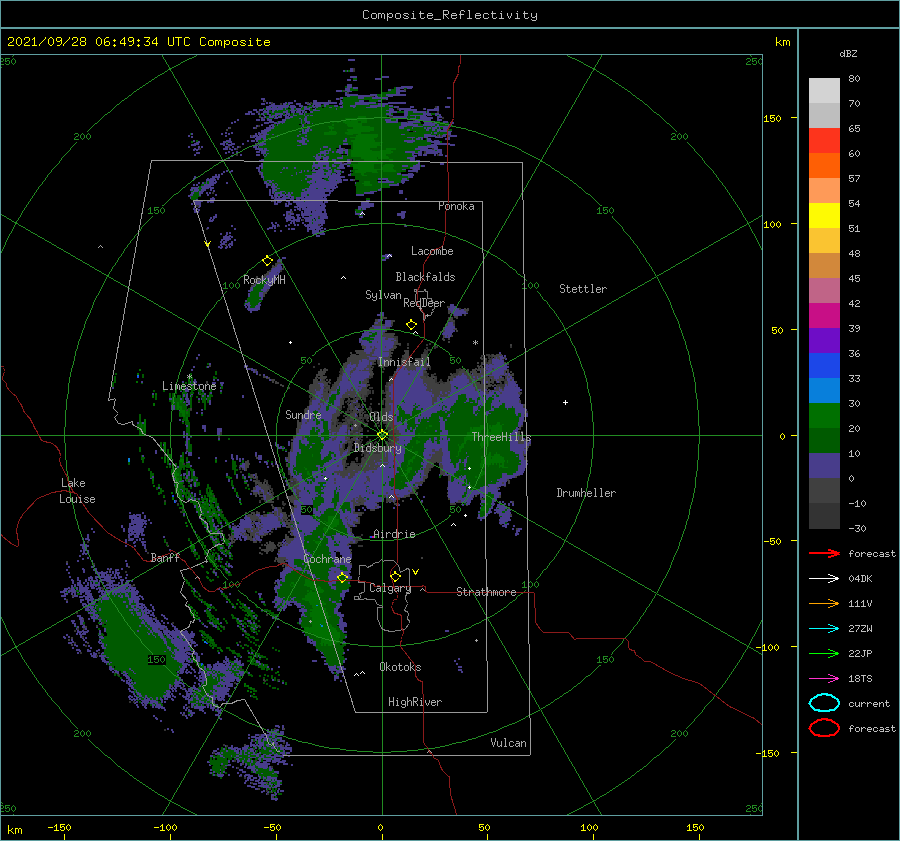This screenshot has width=900, height=841.
Task: Click the Blackfalds label
Action: (425, 277)
